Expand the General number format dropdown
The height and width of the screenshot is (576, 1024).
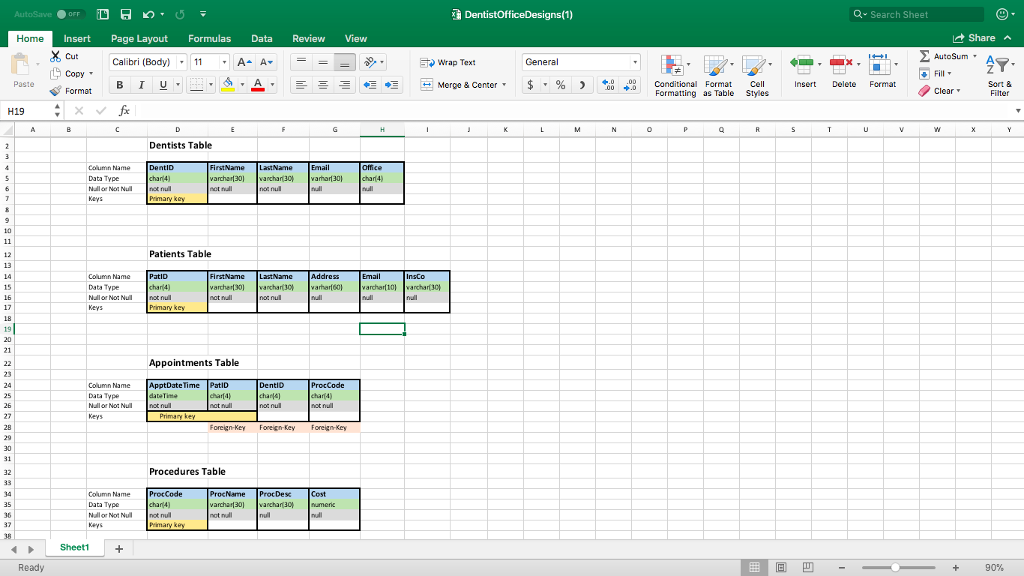[637, 62]
